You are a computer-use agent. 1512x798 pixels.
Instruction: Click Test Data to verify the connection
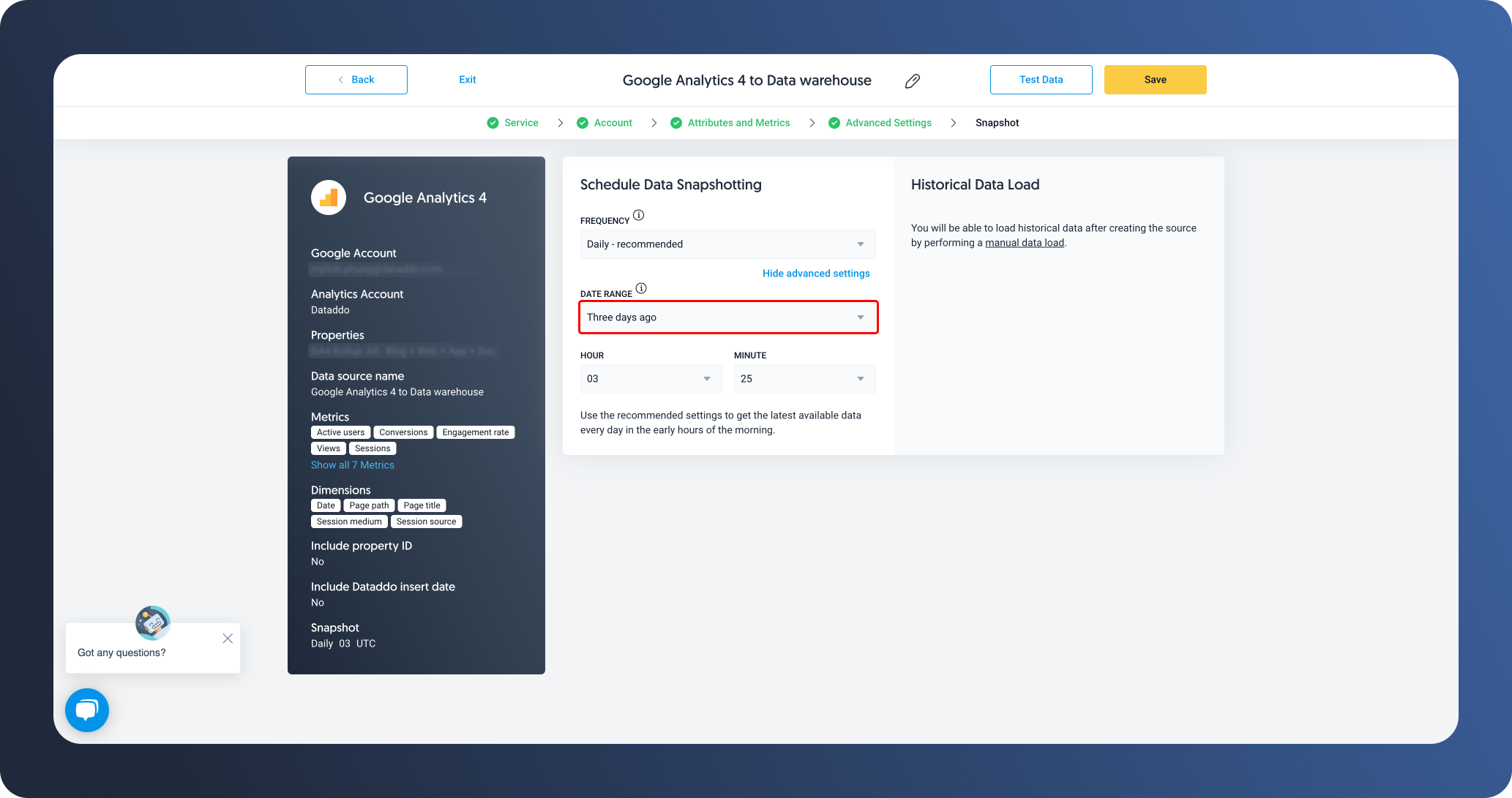pyautogui.click(x=1041, y=79)
